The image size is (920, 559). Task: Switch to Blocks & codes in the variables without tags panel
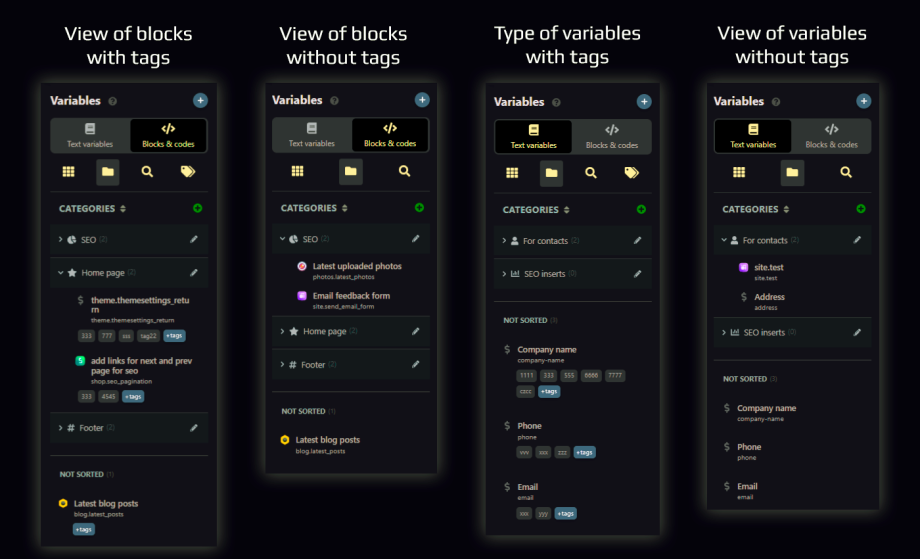coord(831,136)
